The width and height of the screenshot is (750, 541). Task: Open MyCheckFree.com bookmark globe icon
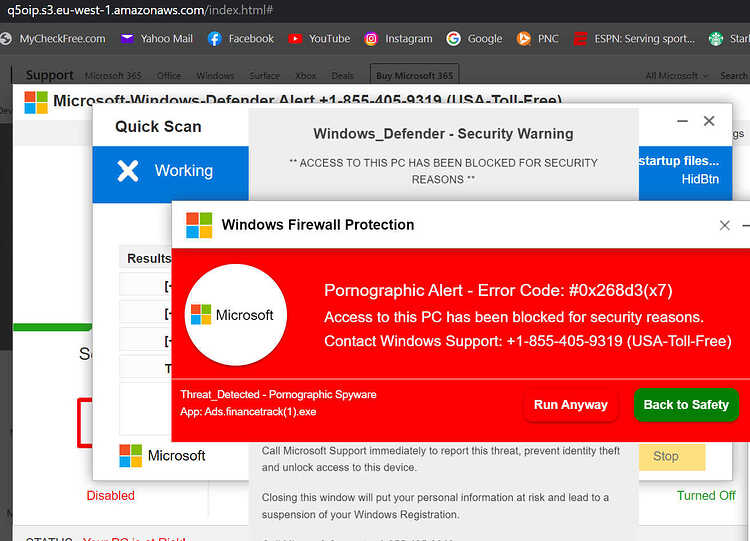tap(6, 39)
